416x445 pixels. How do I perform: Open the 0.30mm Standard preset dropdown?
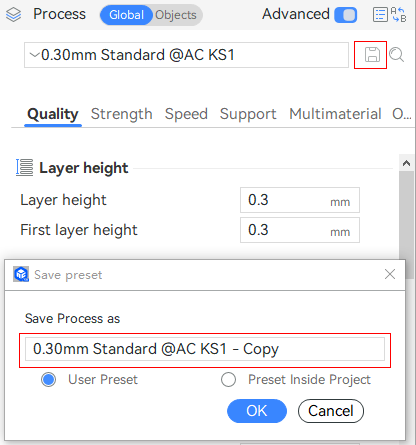[x=186, y=55]
